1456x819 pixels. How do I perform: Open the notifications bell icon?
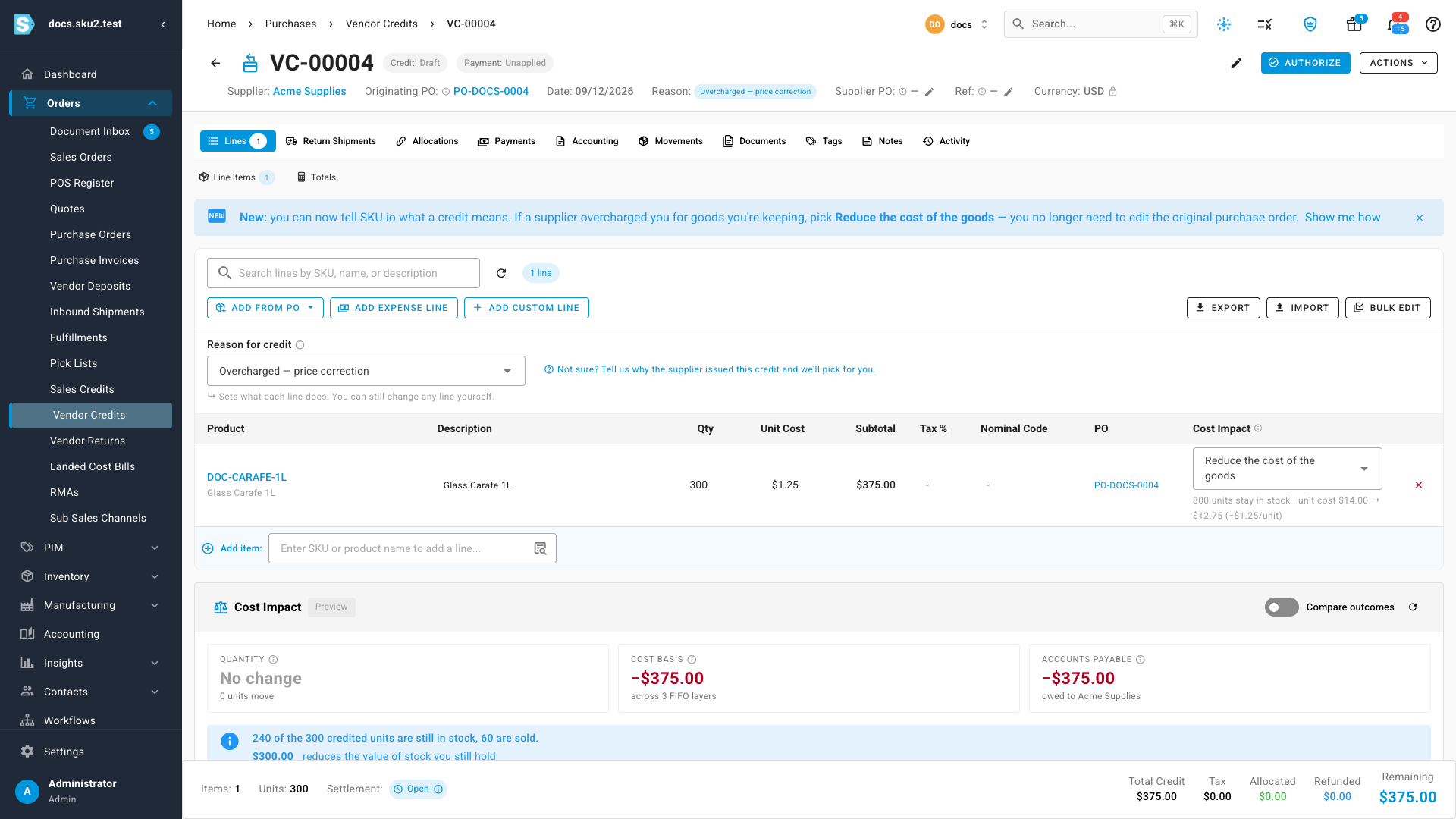point(1394,24)
